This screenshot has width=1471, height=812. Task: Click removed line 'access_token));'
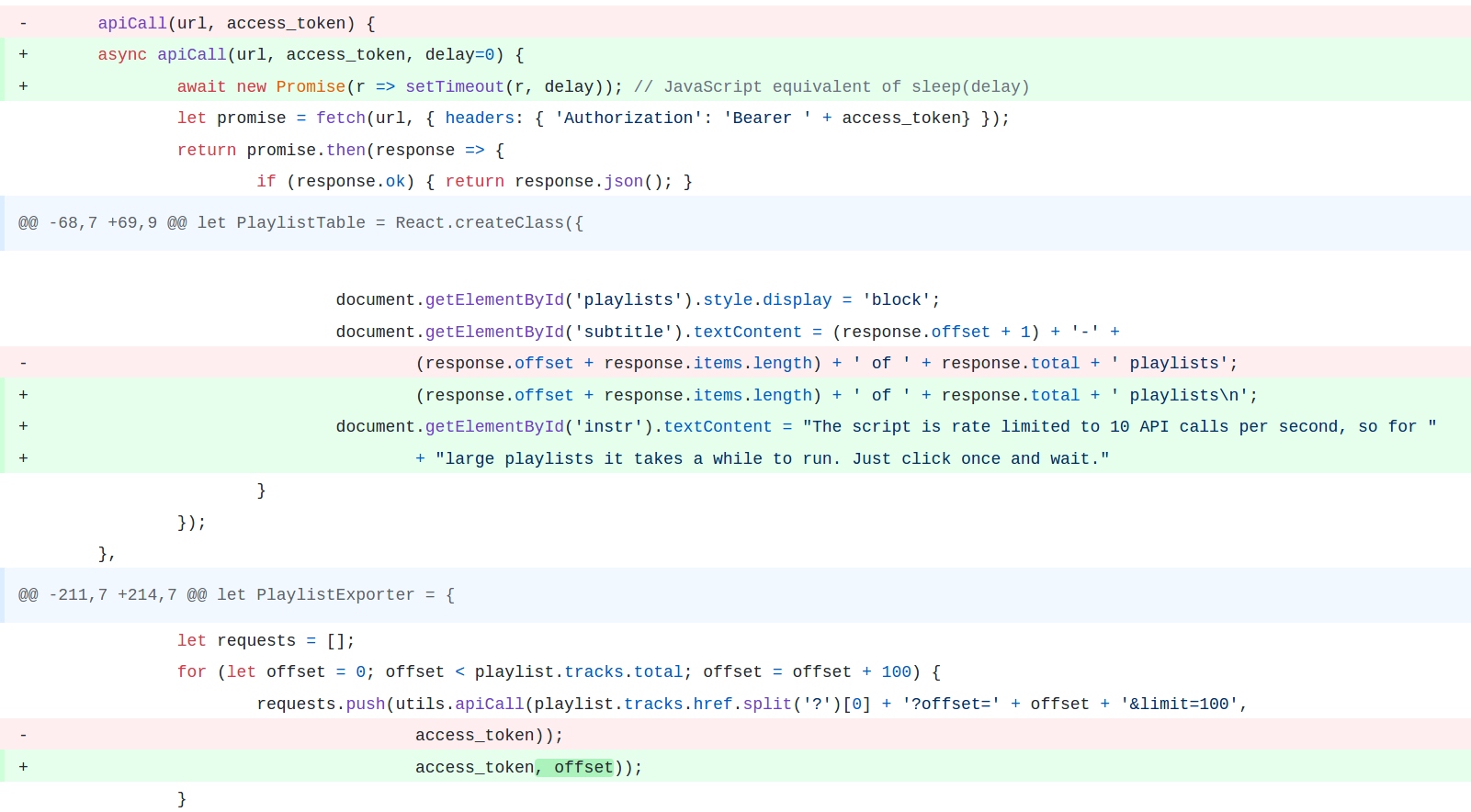(735, 735)
